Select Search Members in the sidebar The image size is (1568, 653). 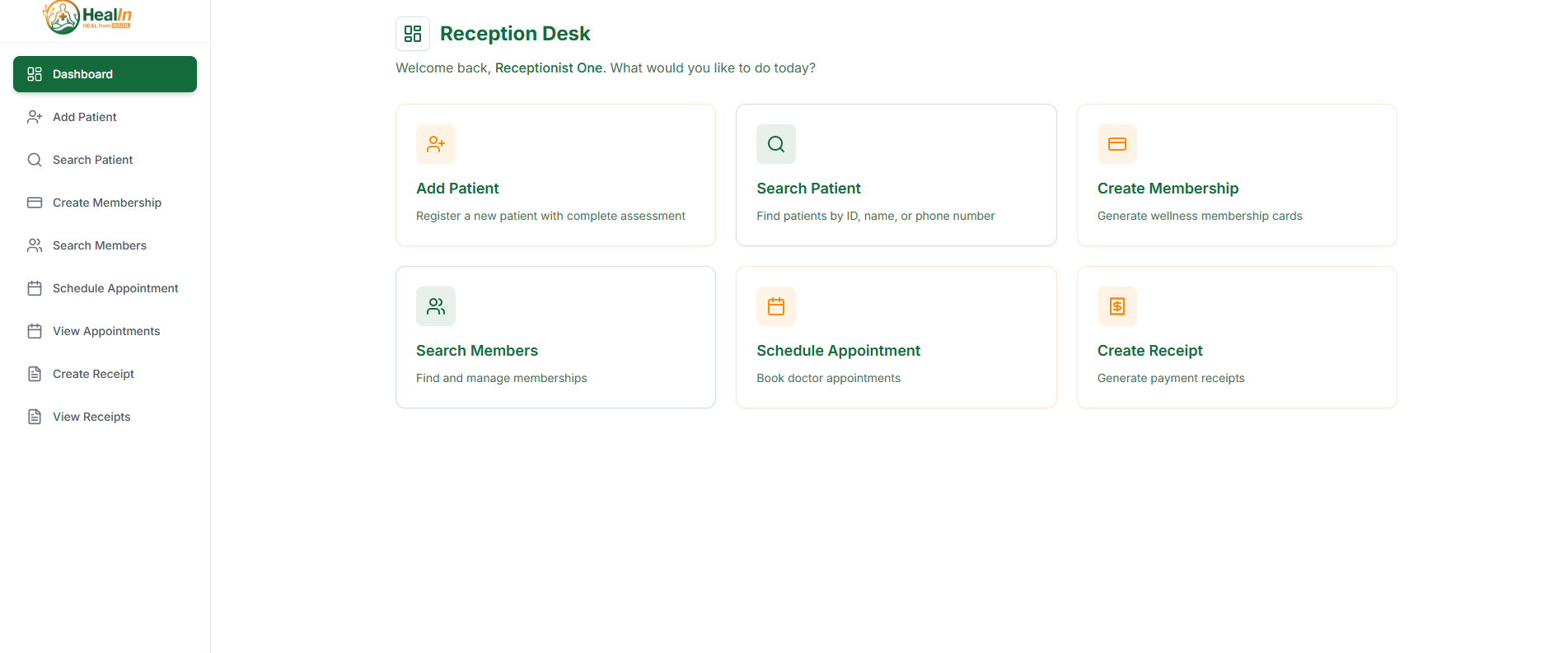click(105, 245)
